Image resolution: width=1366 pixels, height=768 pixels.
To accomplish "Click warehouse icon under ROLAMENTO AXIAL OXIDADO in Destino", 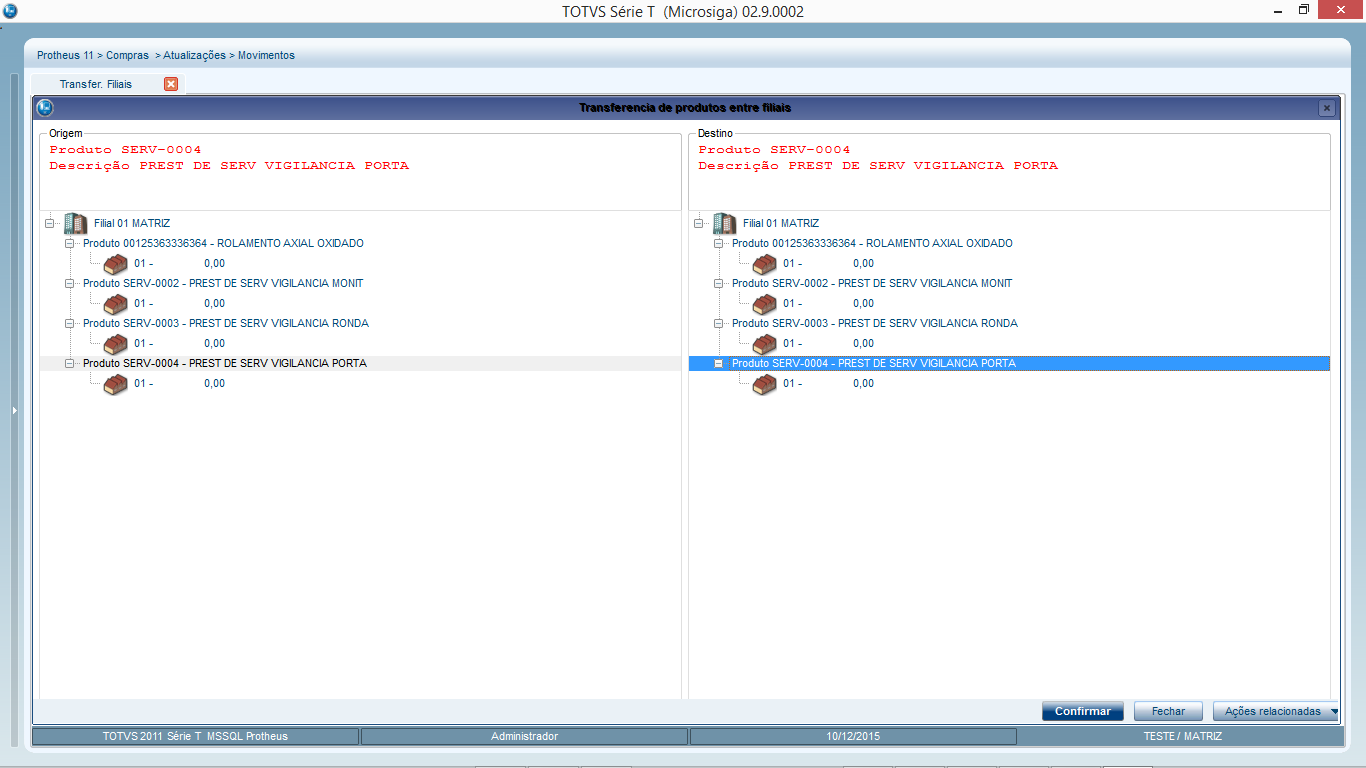I will [765, 264].
